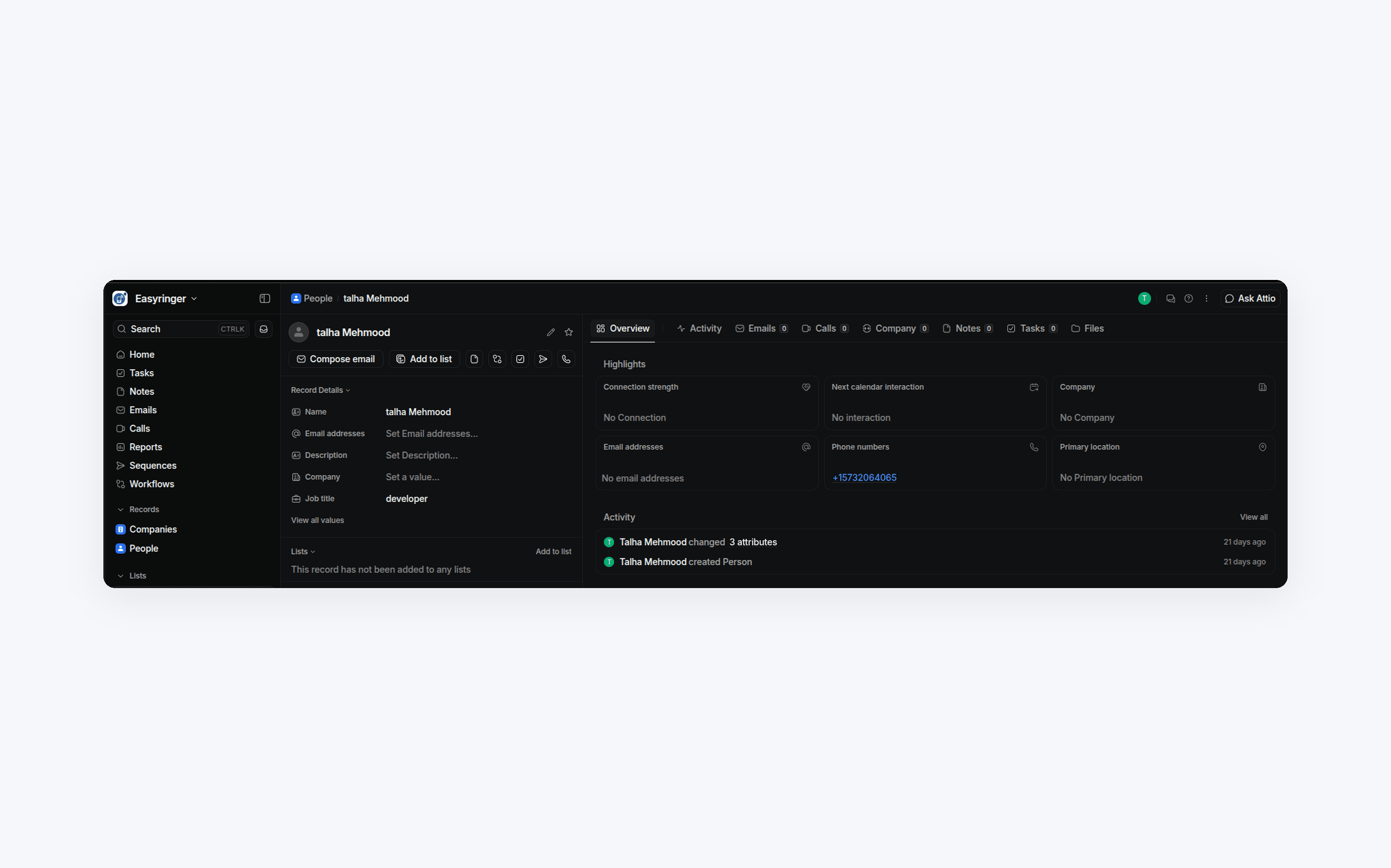
Task: Toggle the sidebar collapse icon
Action: [x=265, y=299]
